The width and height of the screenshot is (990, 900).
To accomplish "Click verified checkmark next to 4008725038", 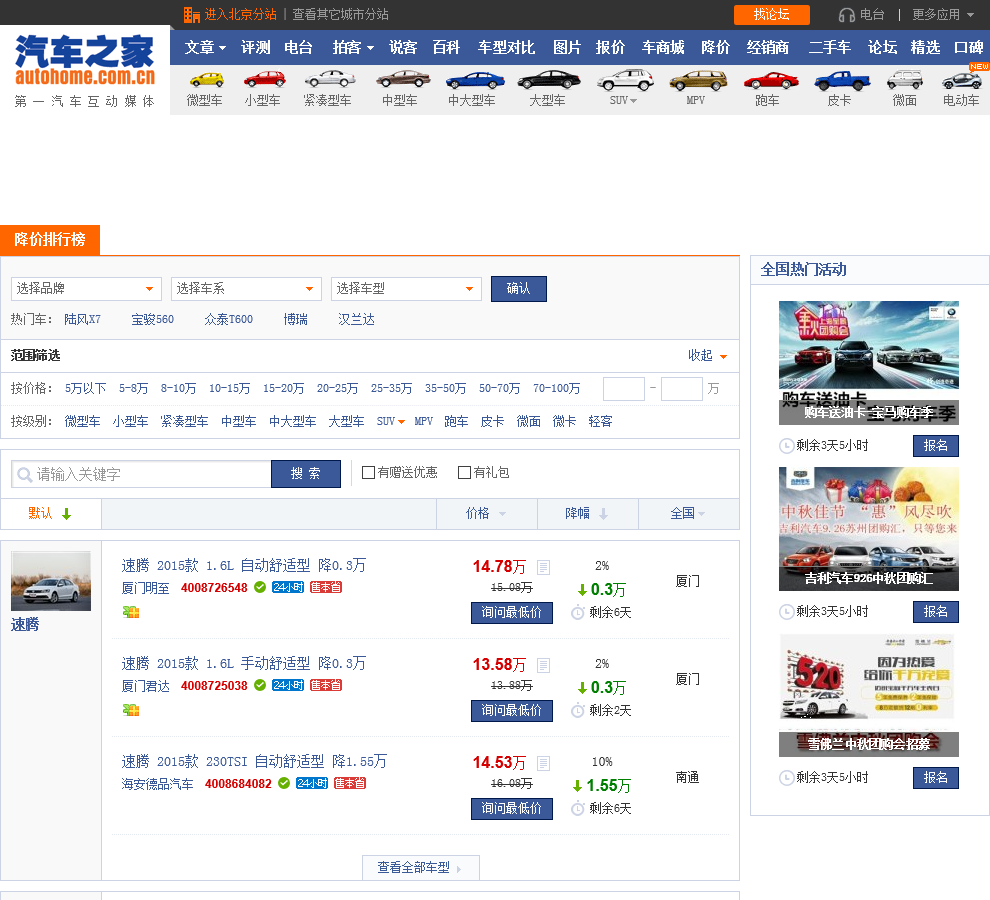I will pyautogui.click(x=259, y=685).
